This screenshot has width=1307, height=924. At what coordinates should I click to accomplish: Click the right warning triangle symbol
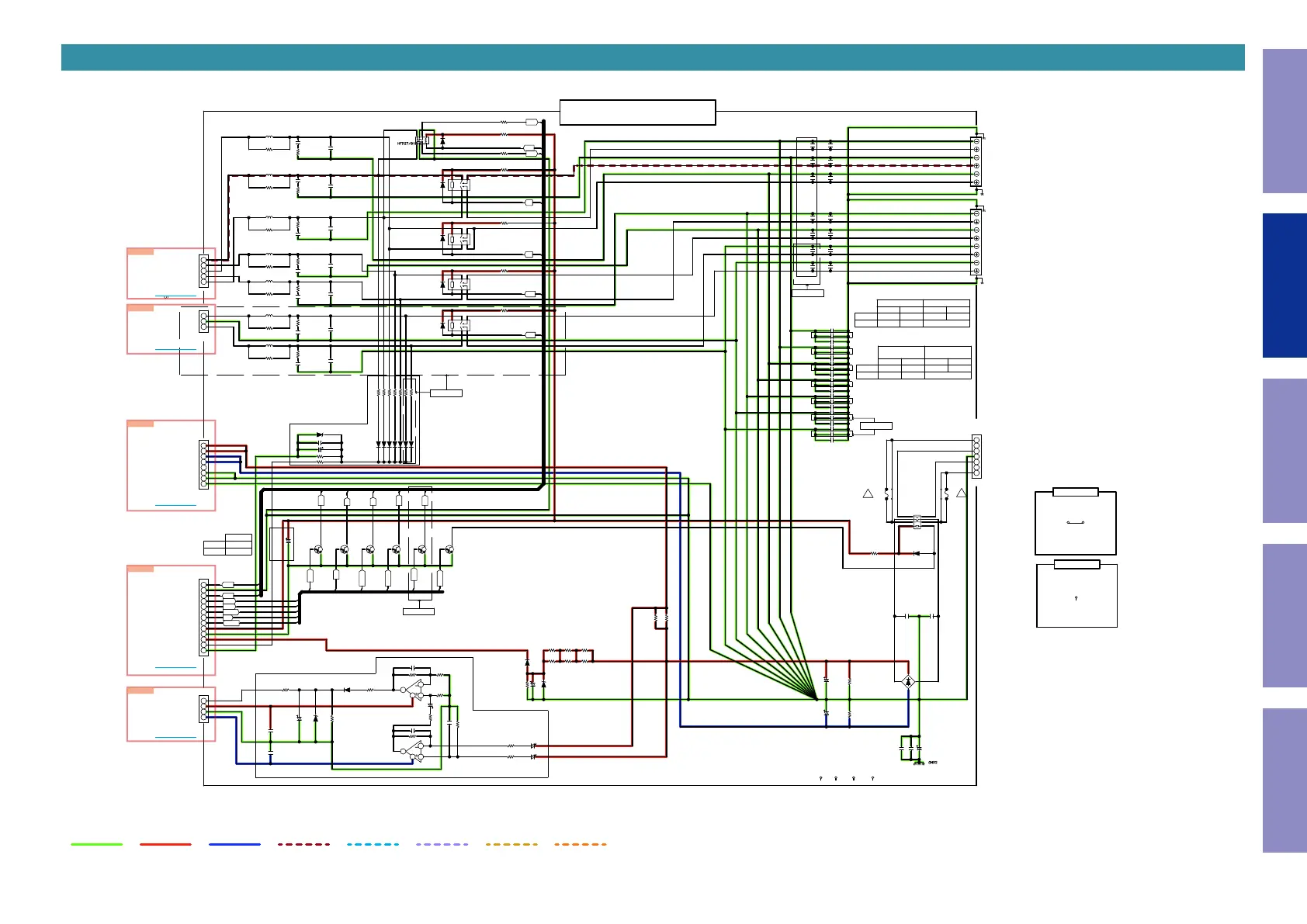click(961, 493)
